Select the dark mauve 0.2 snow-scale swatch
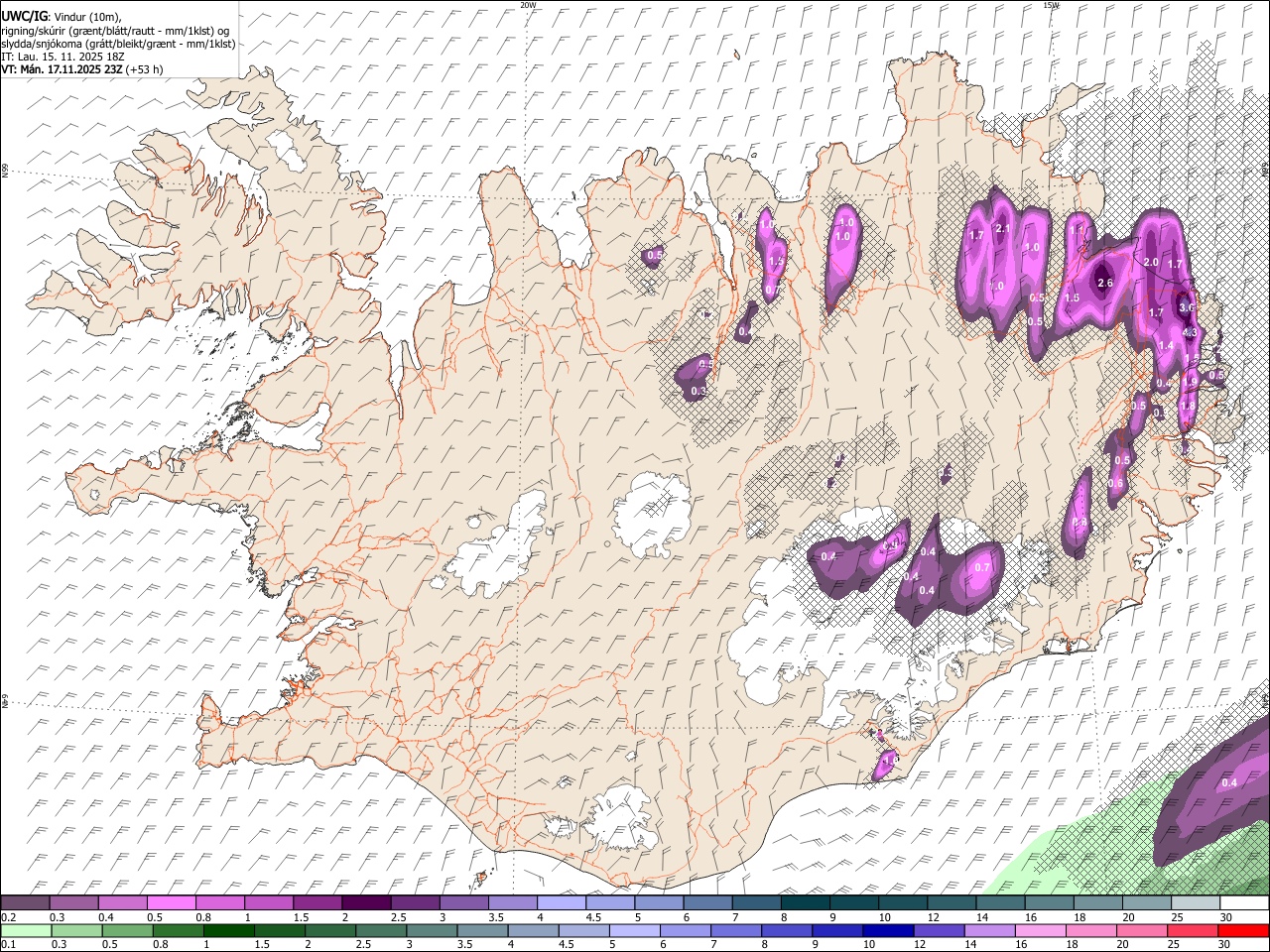The image size is (1270, 952). [x=25, y=902]
